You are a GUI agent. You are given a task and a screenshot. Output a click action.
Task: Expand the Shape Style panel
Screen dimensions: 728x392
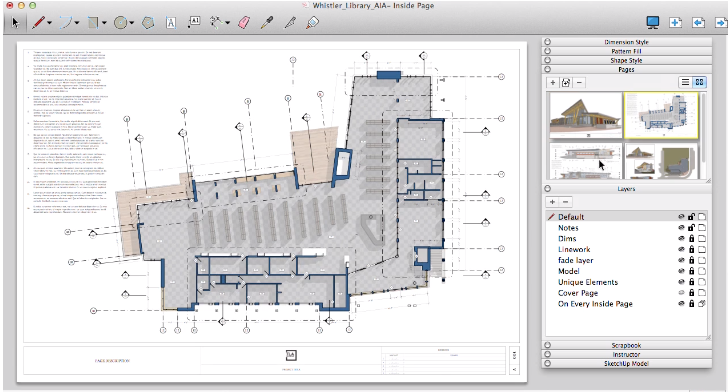pos(626,60)
